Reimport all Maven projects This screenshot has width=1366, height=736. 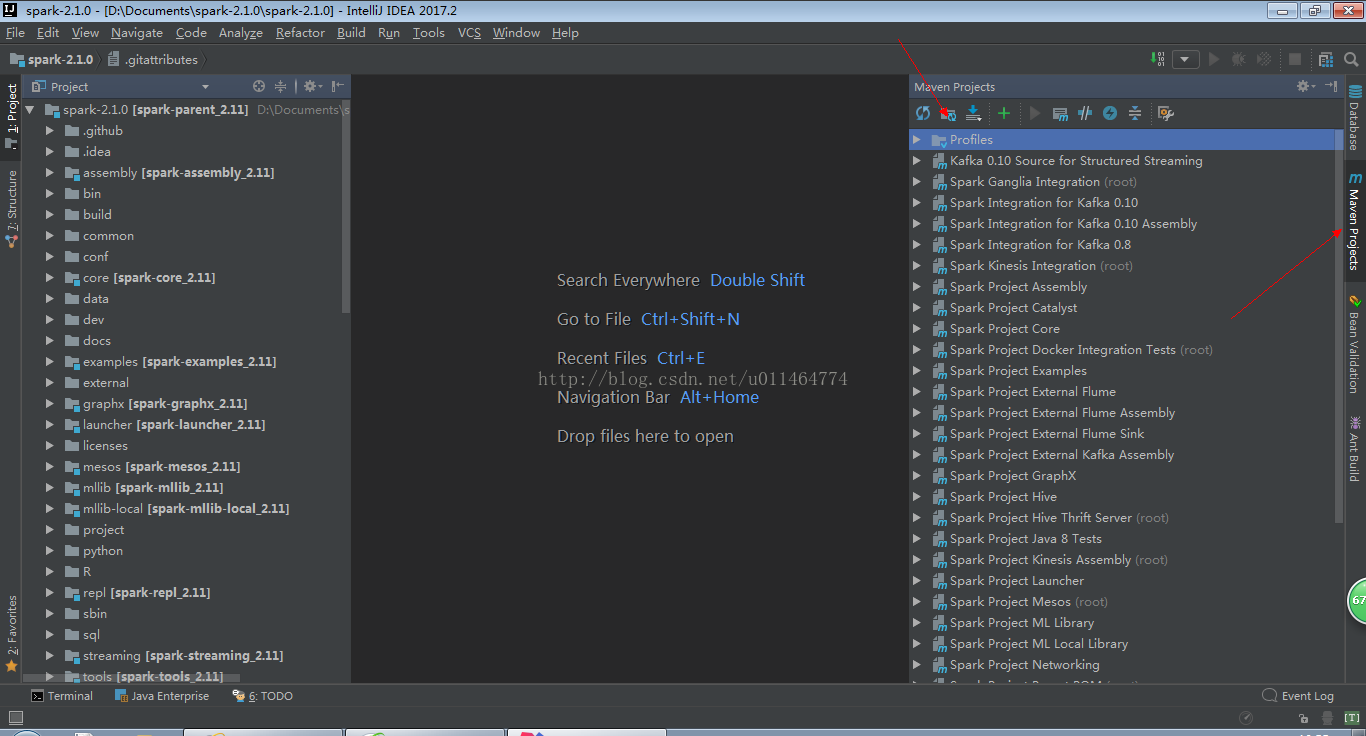(x=923, y=114)
